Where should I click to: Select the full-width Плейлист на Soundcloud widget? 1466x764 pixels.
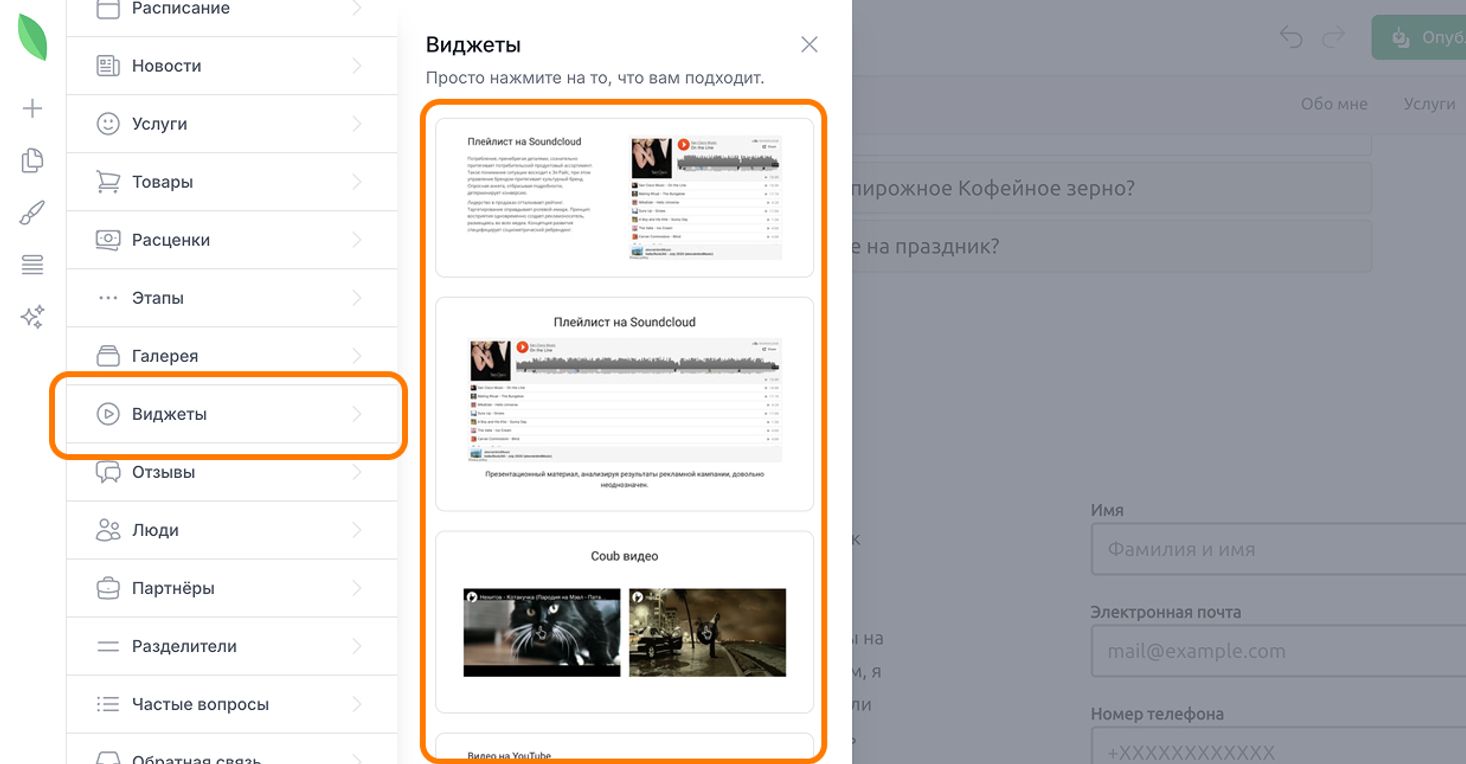pos(624,404)
